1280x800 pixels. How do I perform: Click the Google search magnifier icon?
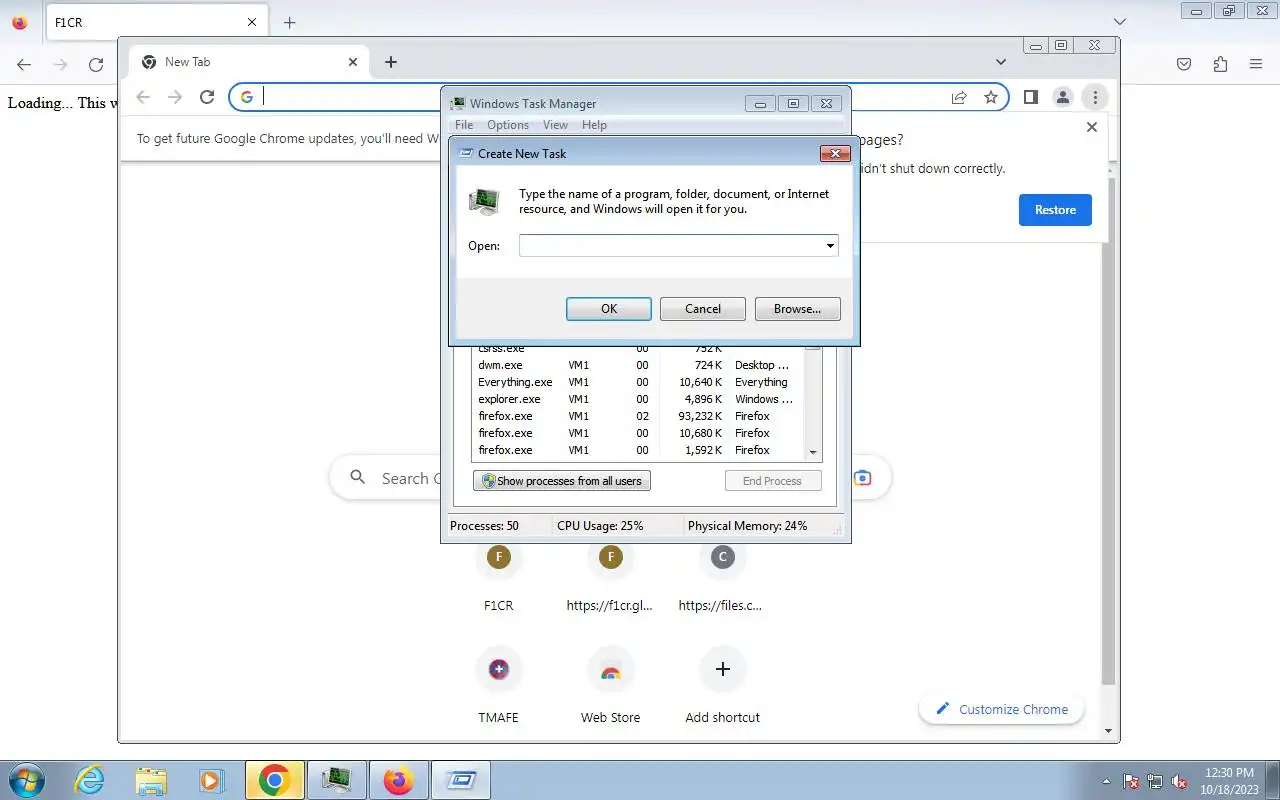357,478
